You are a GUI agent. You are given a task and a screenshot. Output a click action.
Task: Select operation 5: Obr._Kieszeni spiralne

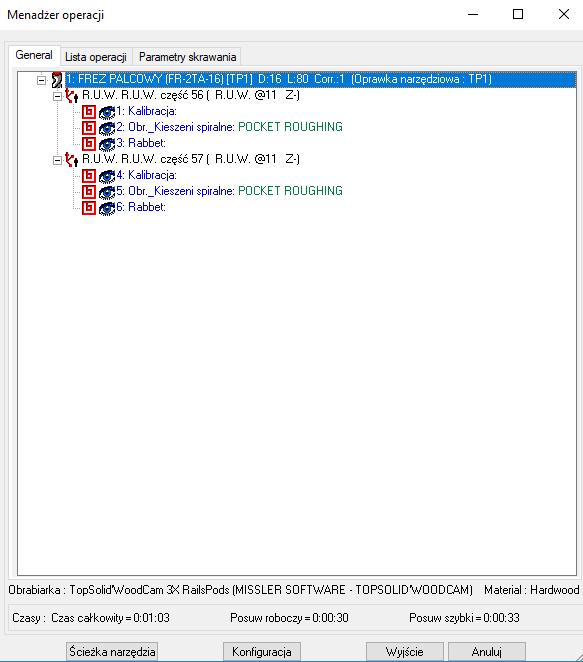click(229, 192)
